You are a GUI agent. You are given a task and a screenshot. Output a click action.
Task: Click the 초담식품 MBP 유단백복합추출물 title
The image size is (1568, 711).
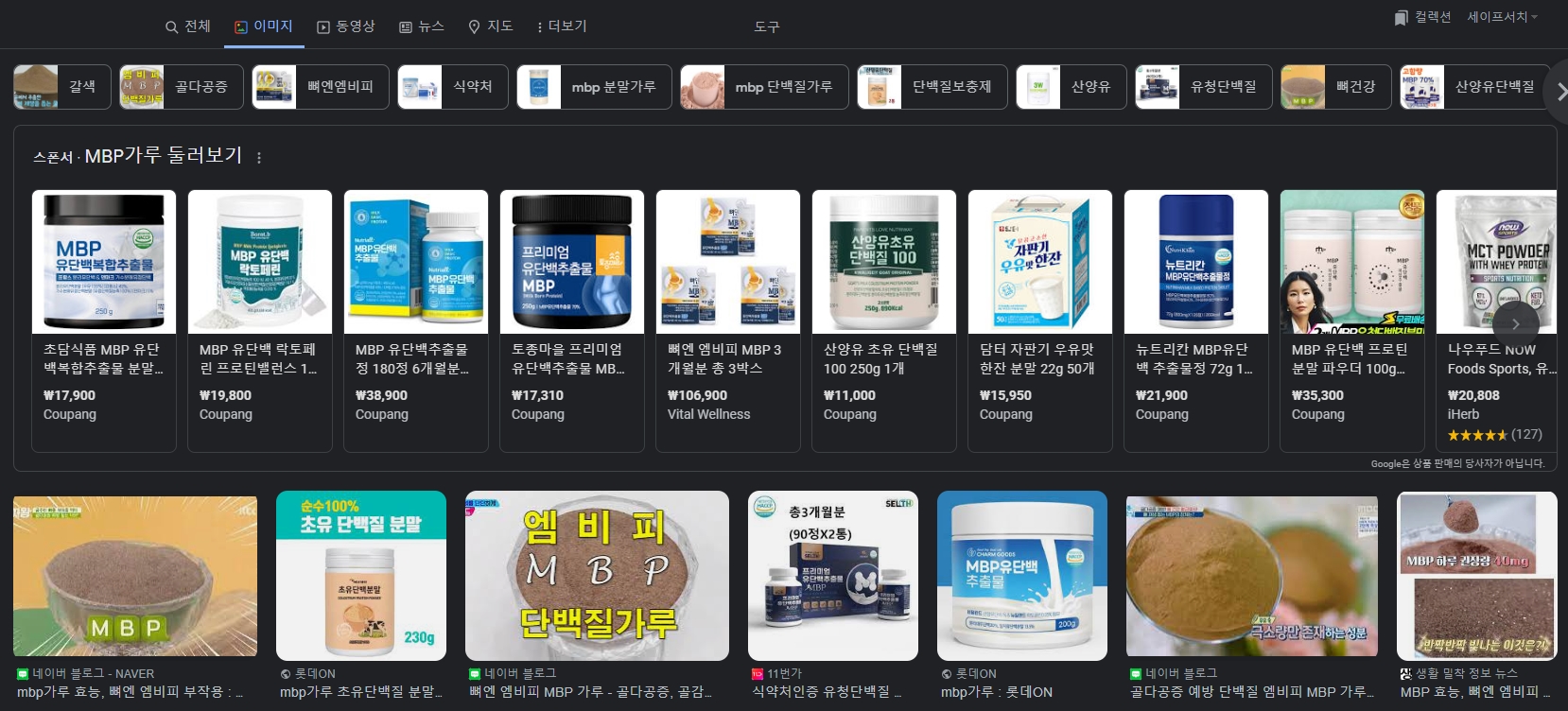[103, 358]
